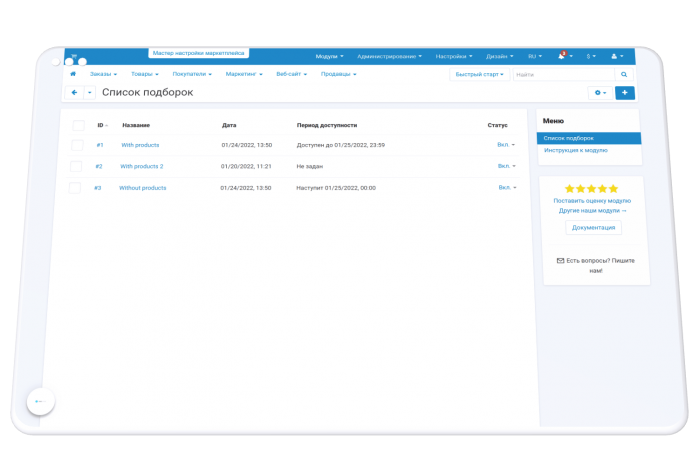
Task: Expand the Быстрый старт dropdown
Action: click(x=479, y=75)
